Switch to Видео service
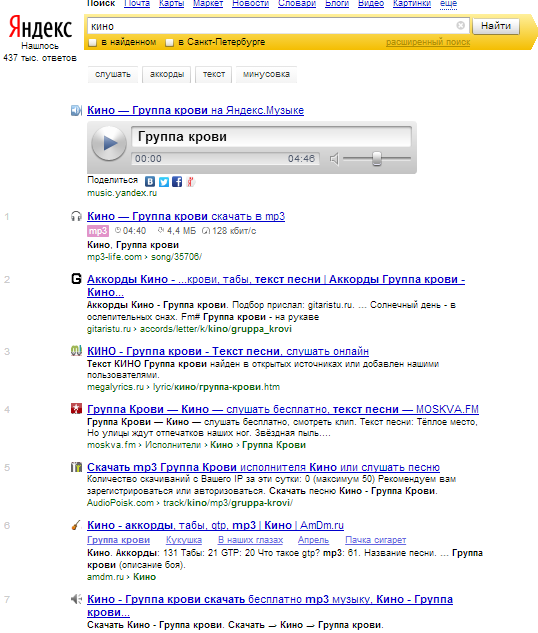Screen dimensions: 538x633 pyautogui.click(x=371, y=4)
